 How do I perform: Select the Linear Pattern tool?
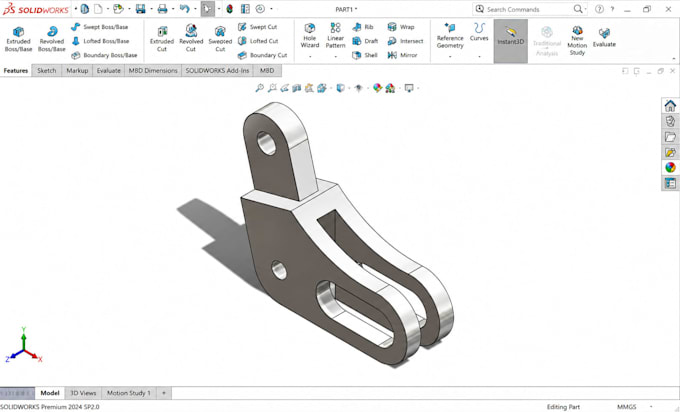335,35
